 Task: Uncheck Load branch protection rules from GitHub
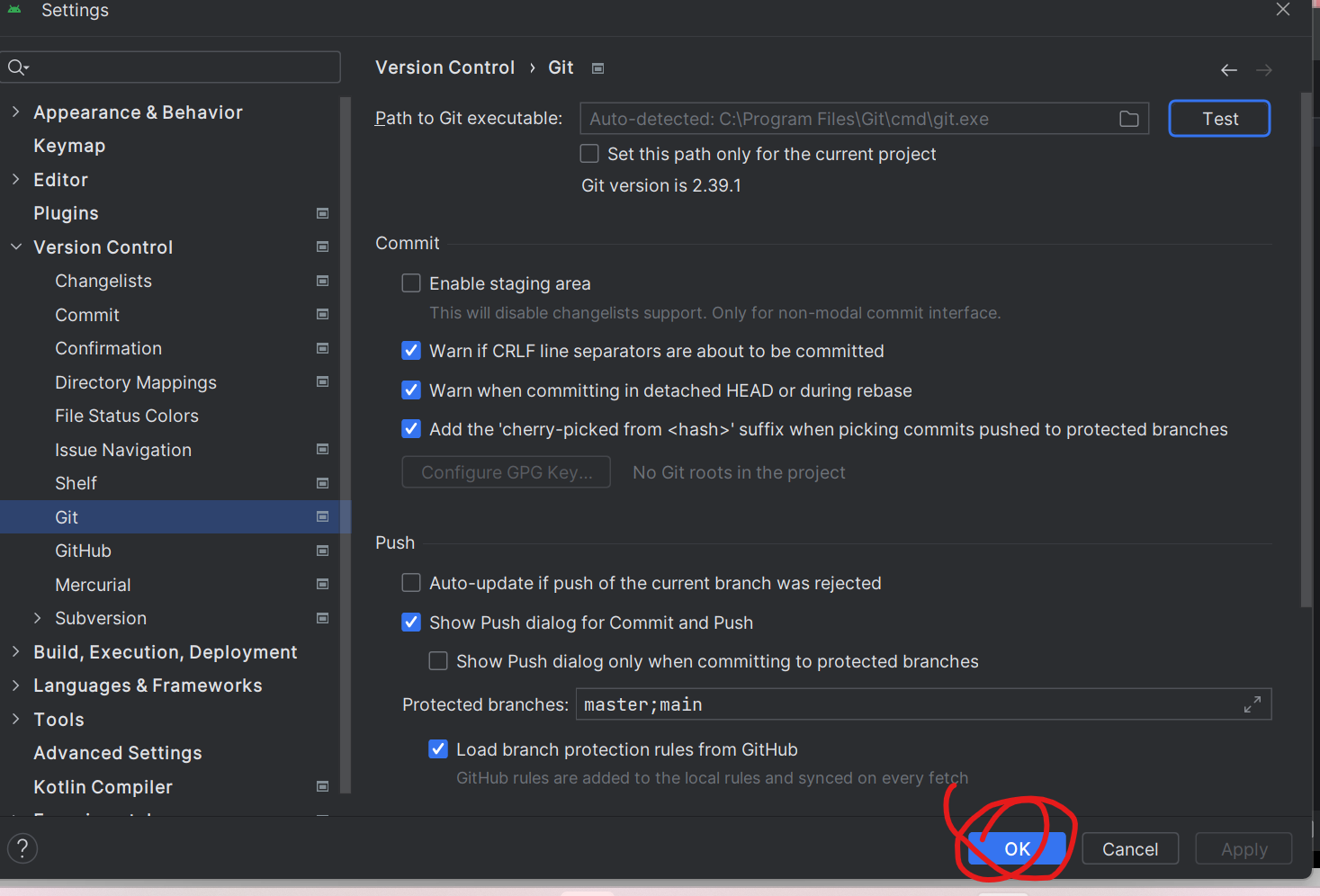[438, 749]
